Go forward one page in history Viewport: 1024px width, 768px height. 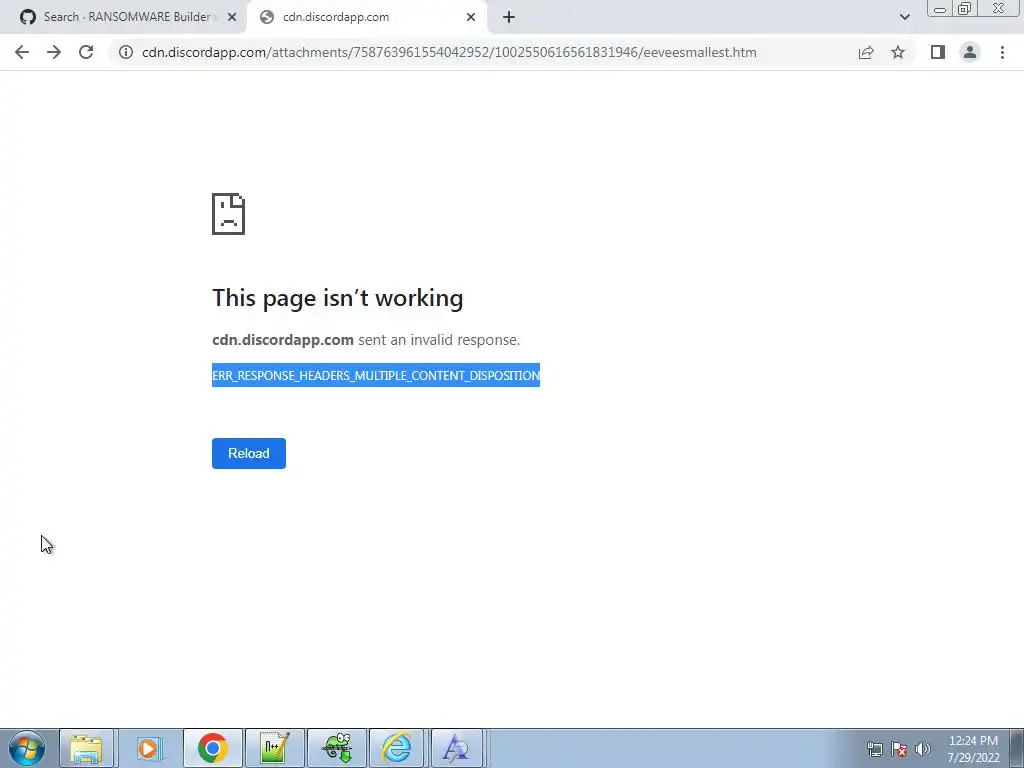[x=54, y=52]
